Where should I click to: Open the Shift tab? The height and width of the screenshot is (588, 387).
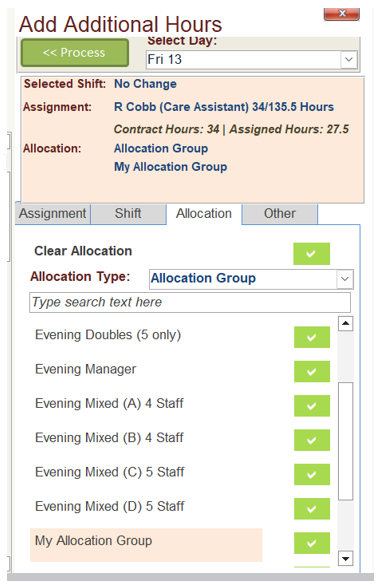click(128, 214)
